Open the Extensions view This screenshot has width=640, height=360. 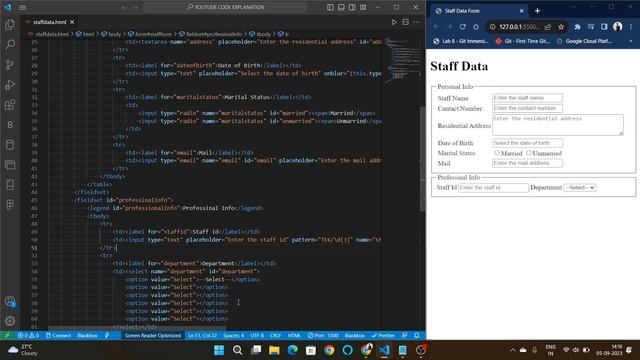click(x=10, y=105)
